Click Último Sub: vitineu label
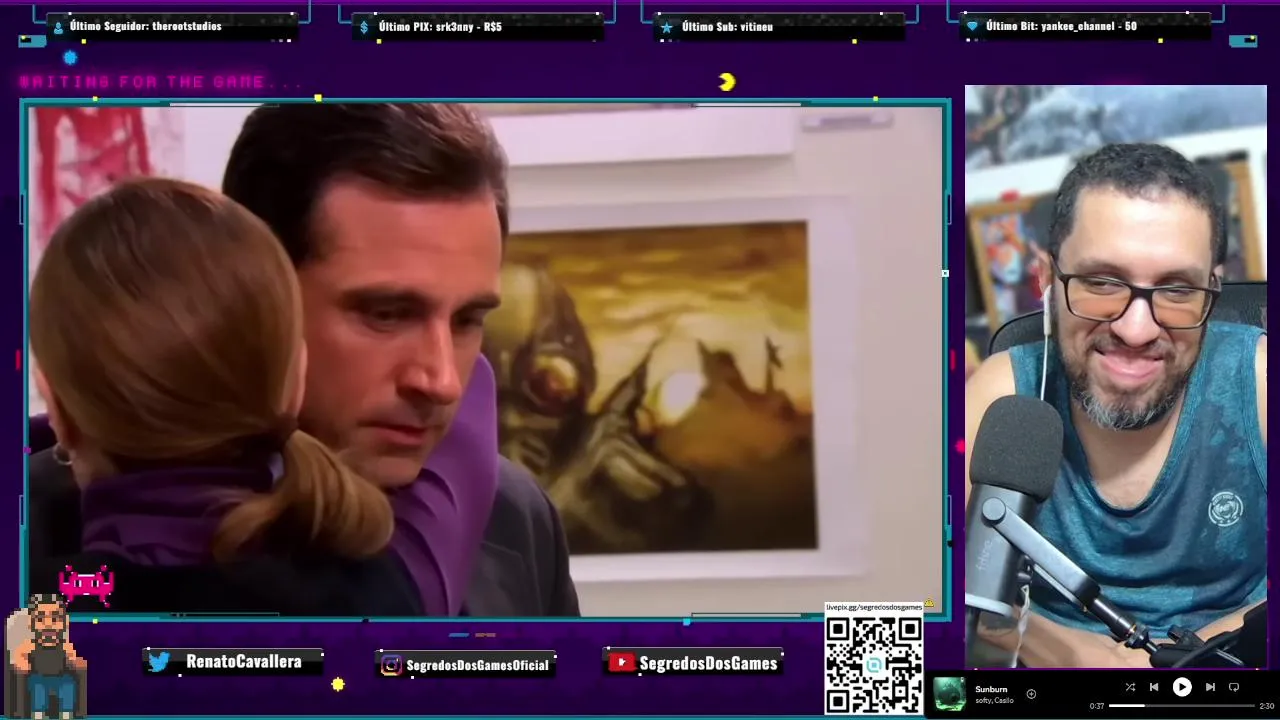The height and width of the screenshot is (720, 1280). (727, 27)
